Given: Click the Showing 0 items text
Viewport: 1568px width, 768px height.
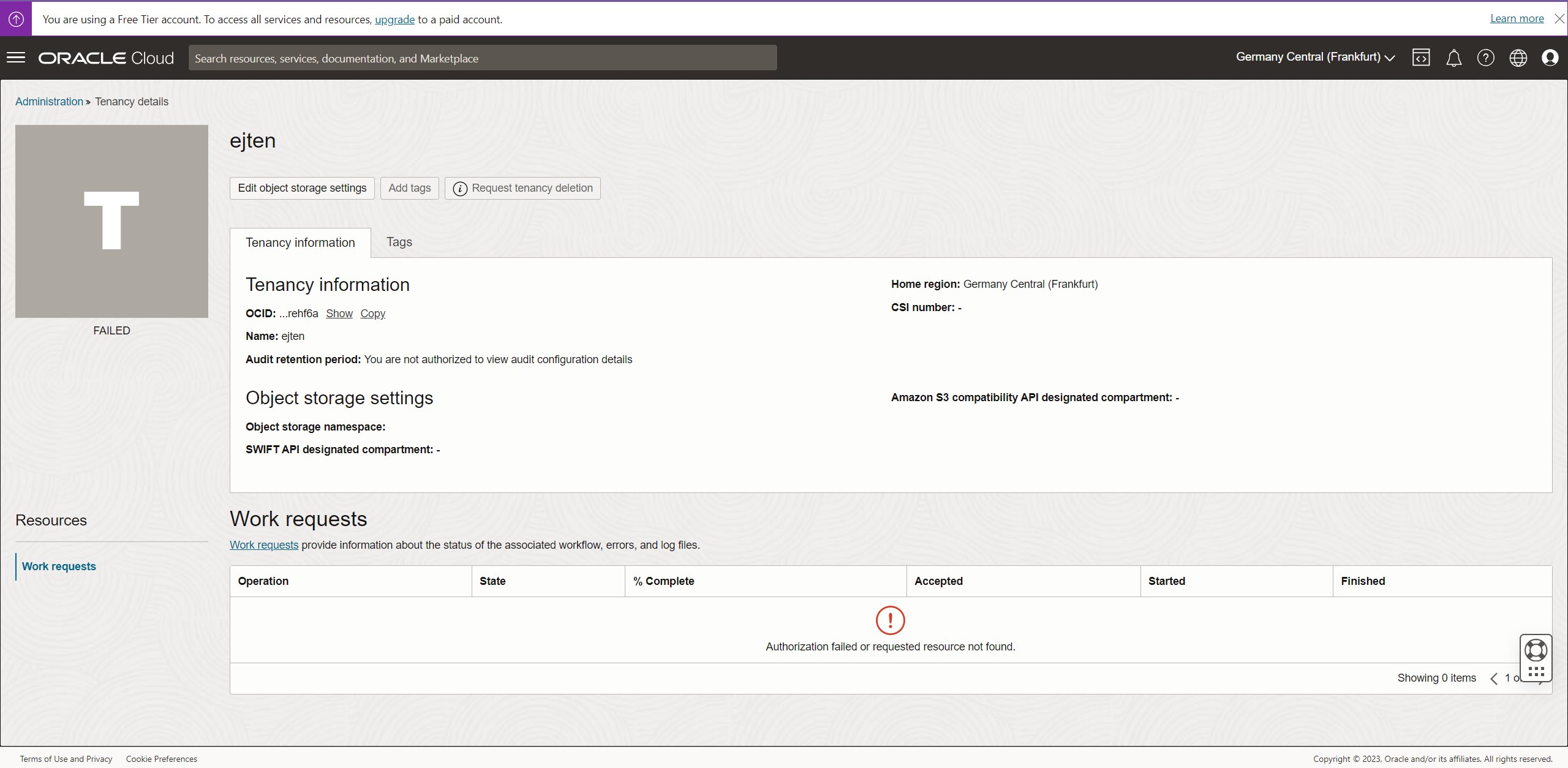Looking at the screenshot, I should 1436,678.
